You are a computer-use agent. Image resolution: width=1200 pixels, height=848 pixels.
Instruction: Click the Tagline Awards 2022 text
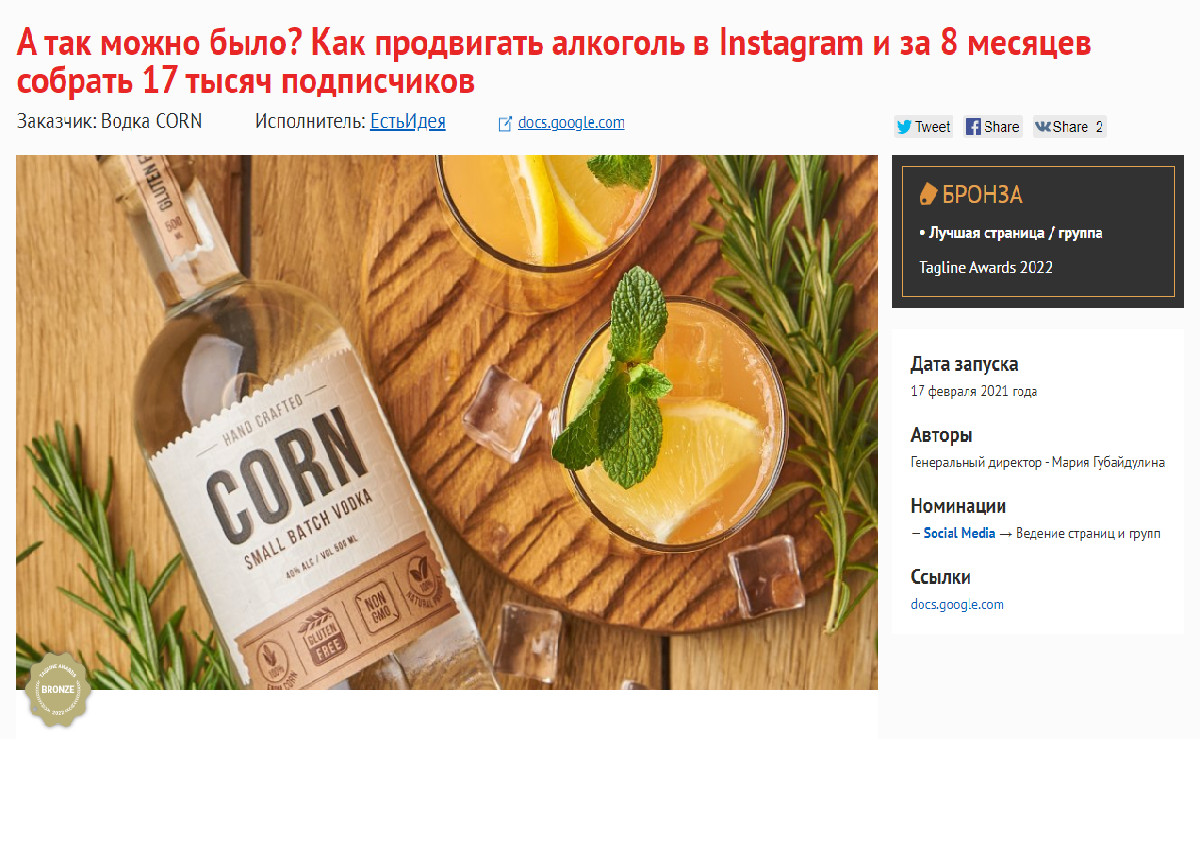[986, 267]
